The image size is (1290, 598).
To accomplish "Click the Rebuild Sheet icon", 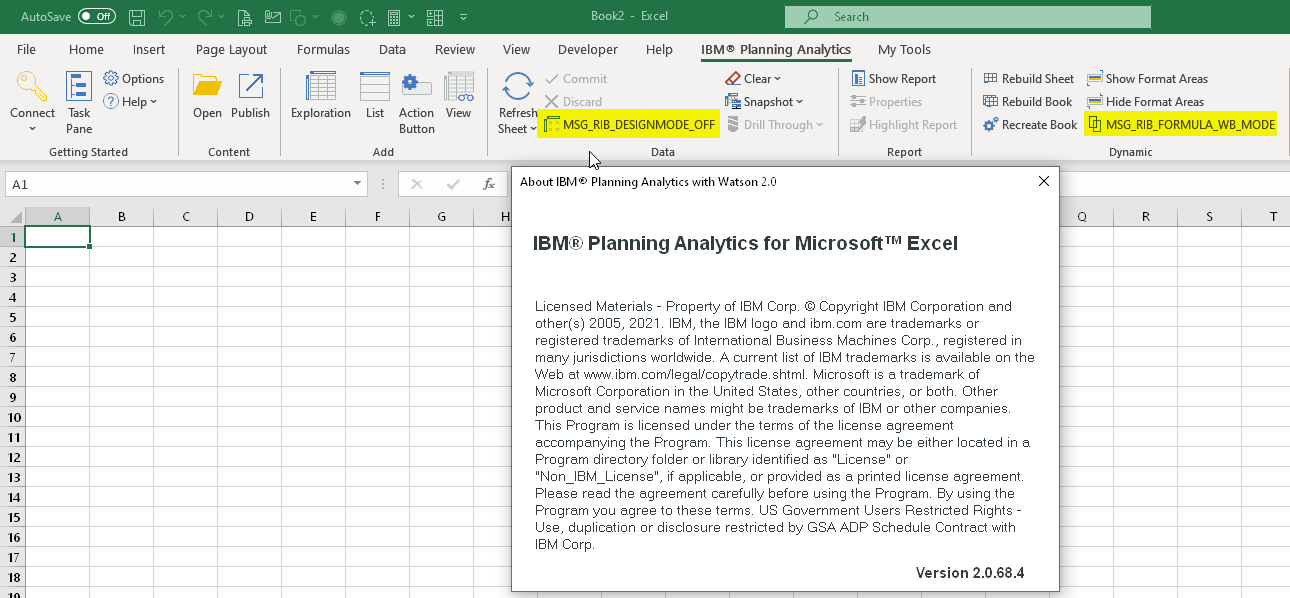I will pyautogui.click(x=1029, y=79).
